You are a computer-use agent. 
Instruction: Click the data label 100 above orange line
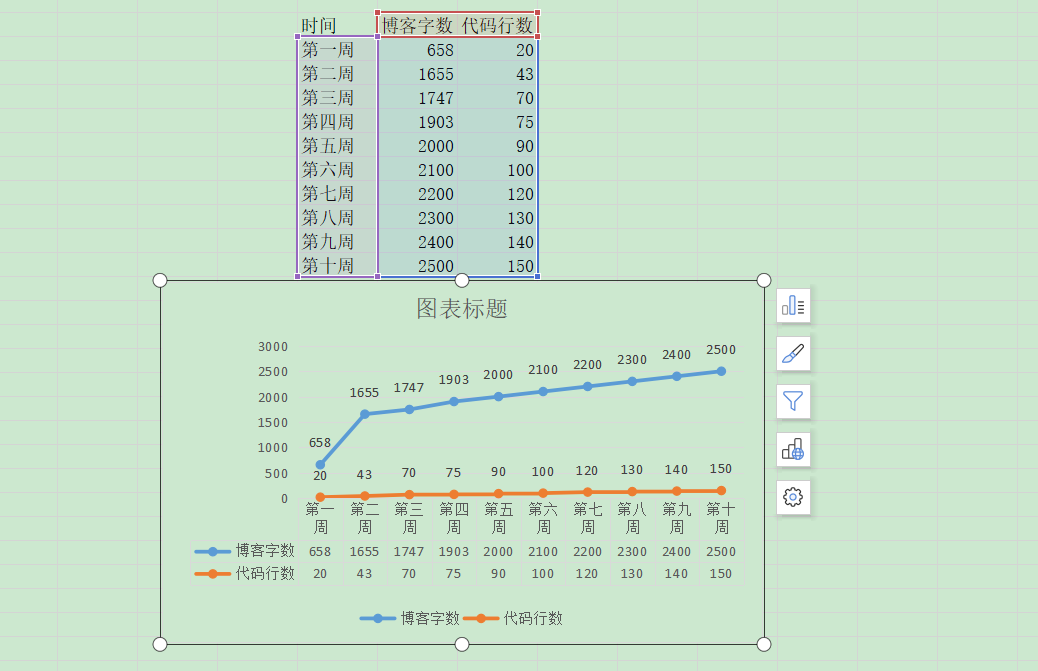543,472
